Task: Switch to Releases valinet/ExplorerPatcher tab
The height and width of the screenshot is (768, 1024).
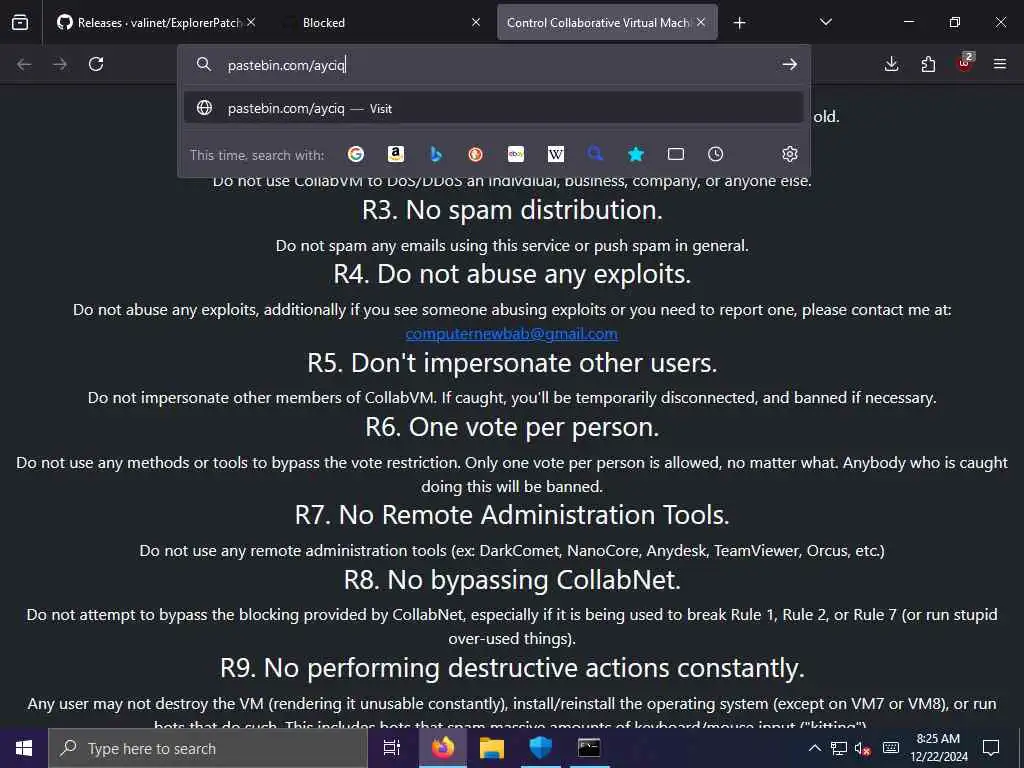Action: [x=153, y=23]
